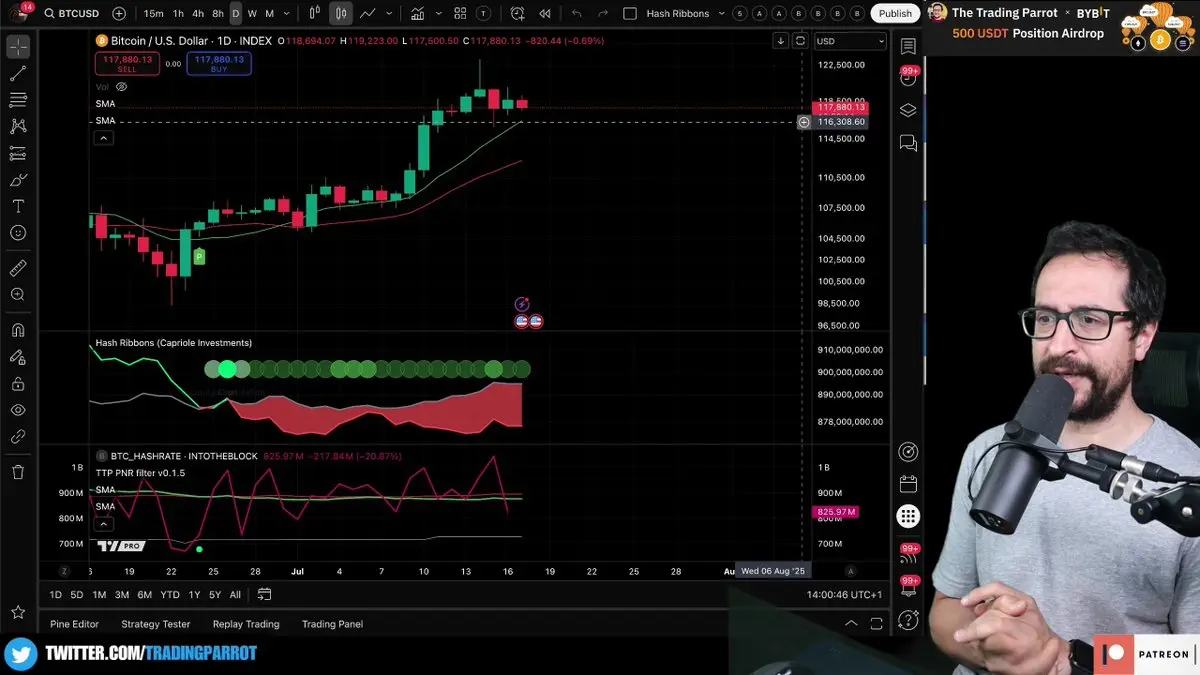
Task: Create an alert from top toolbar
Action: [517, 14]
